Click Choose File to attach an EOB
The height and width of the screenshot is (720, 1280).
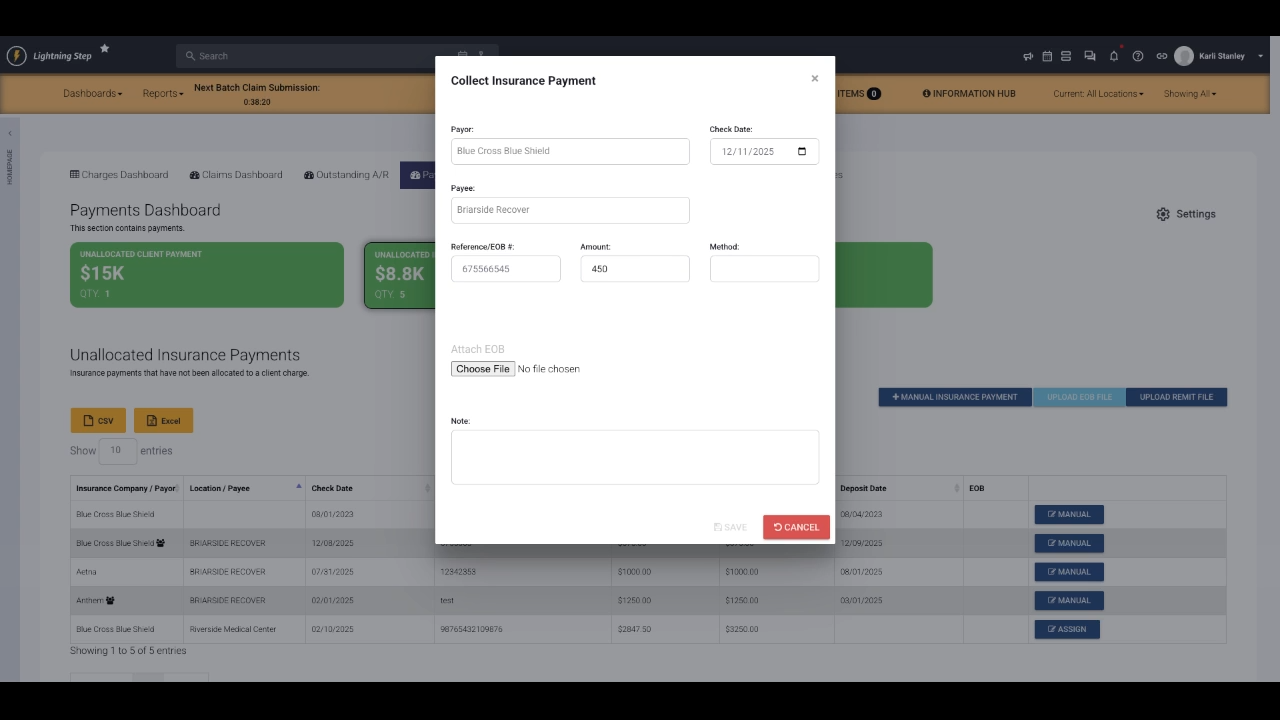482,368
